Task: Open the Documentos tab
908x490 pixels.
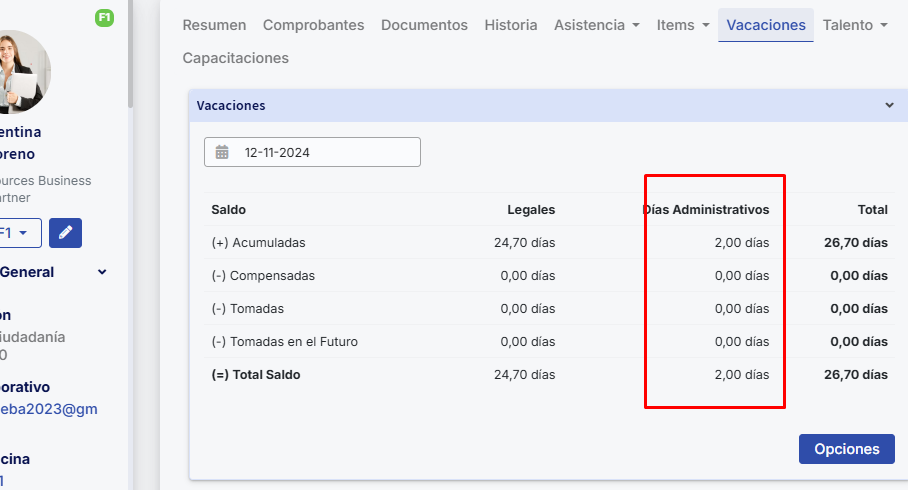Action: pos(424,25)
